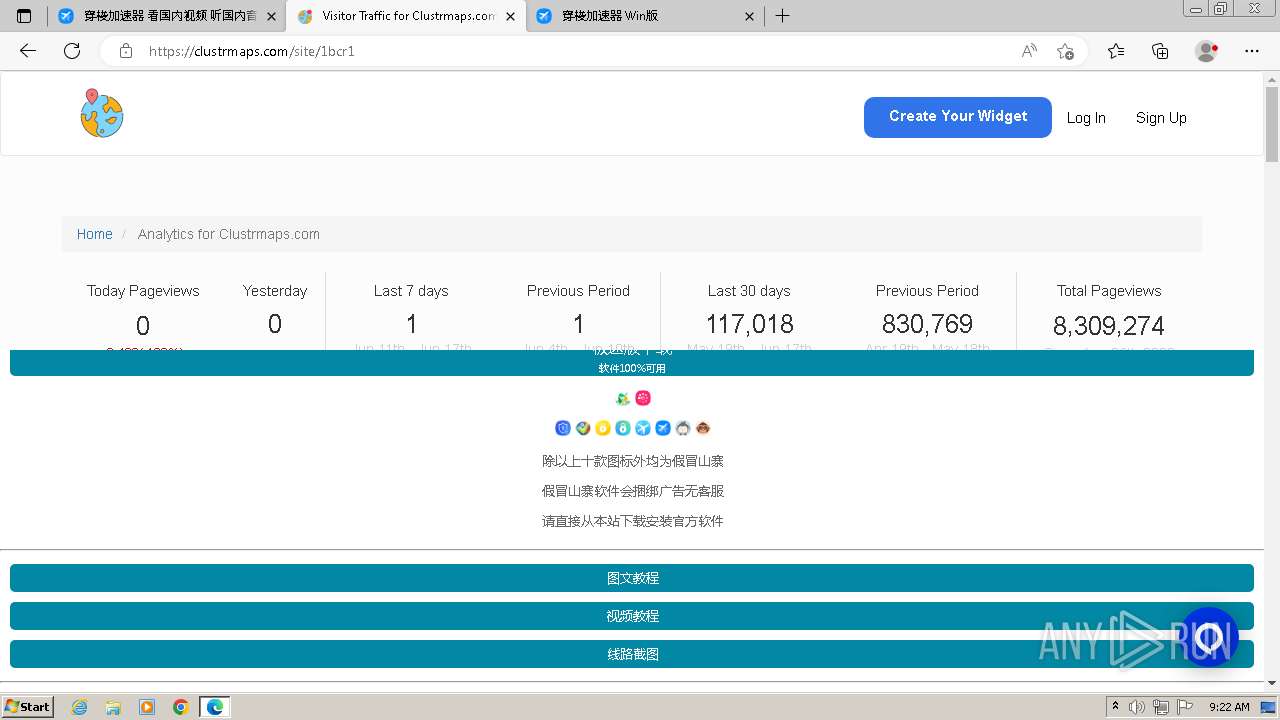Launch Windows Media Player from taskbar

pos(147,707)
